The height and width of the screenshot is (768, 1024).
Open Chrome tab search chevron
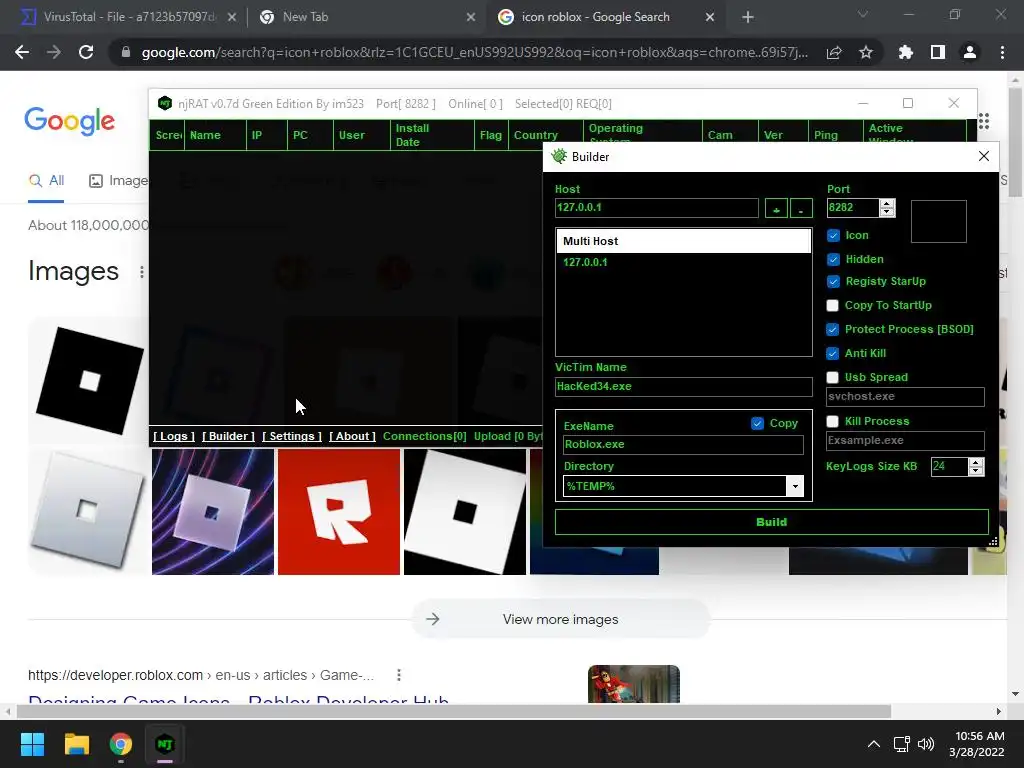click(863, 14)
